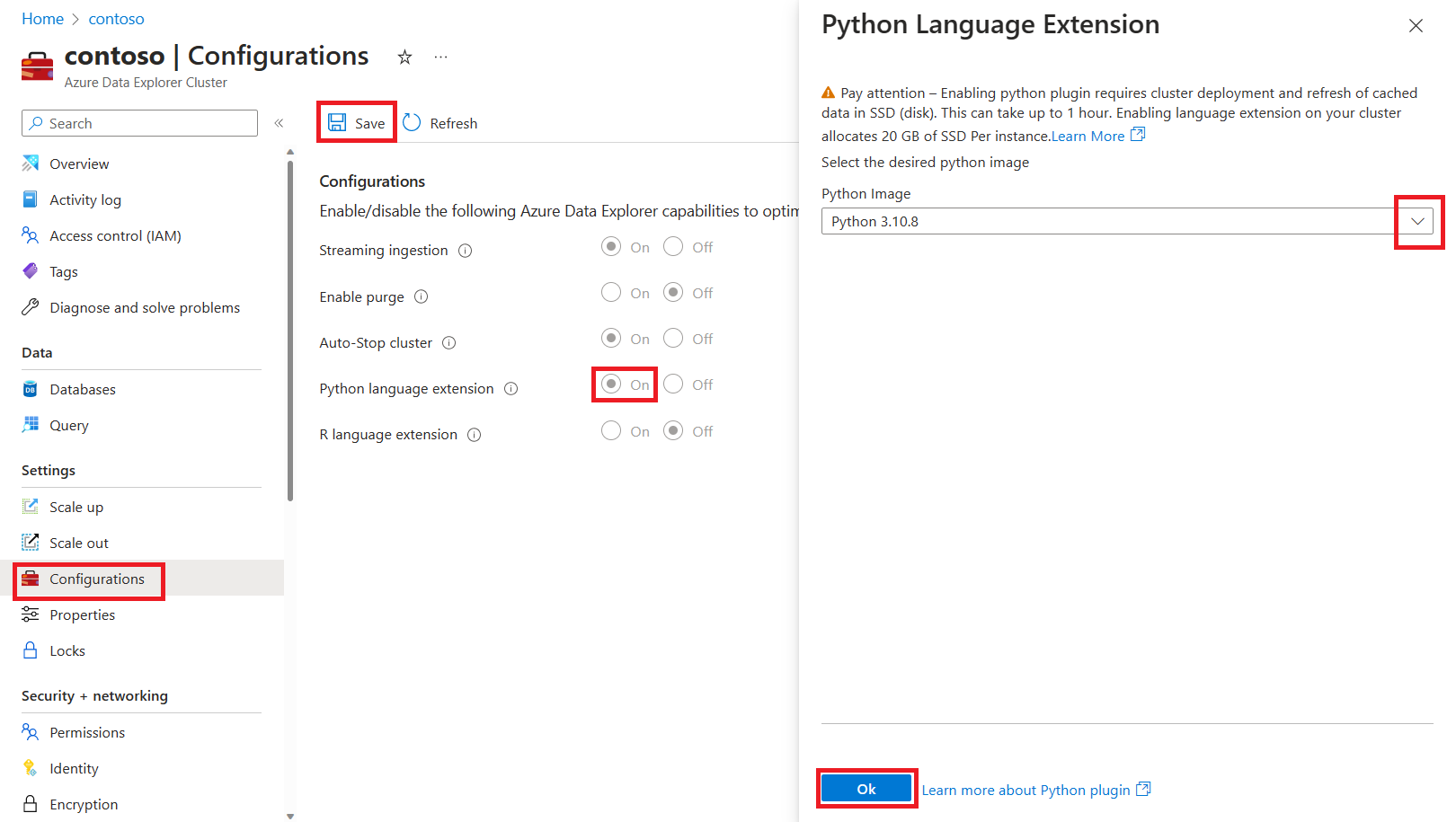Click the Save disk icon
The width and height of the screenshot is (1456, 822).
pos(337,122)
